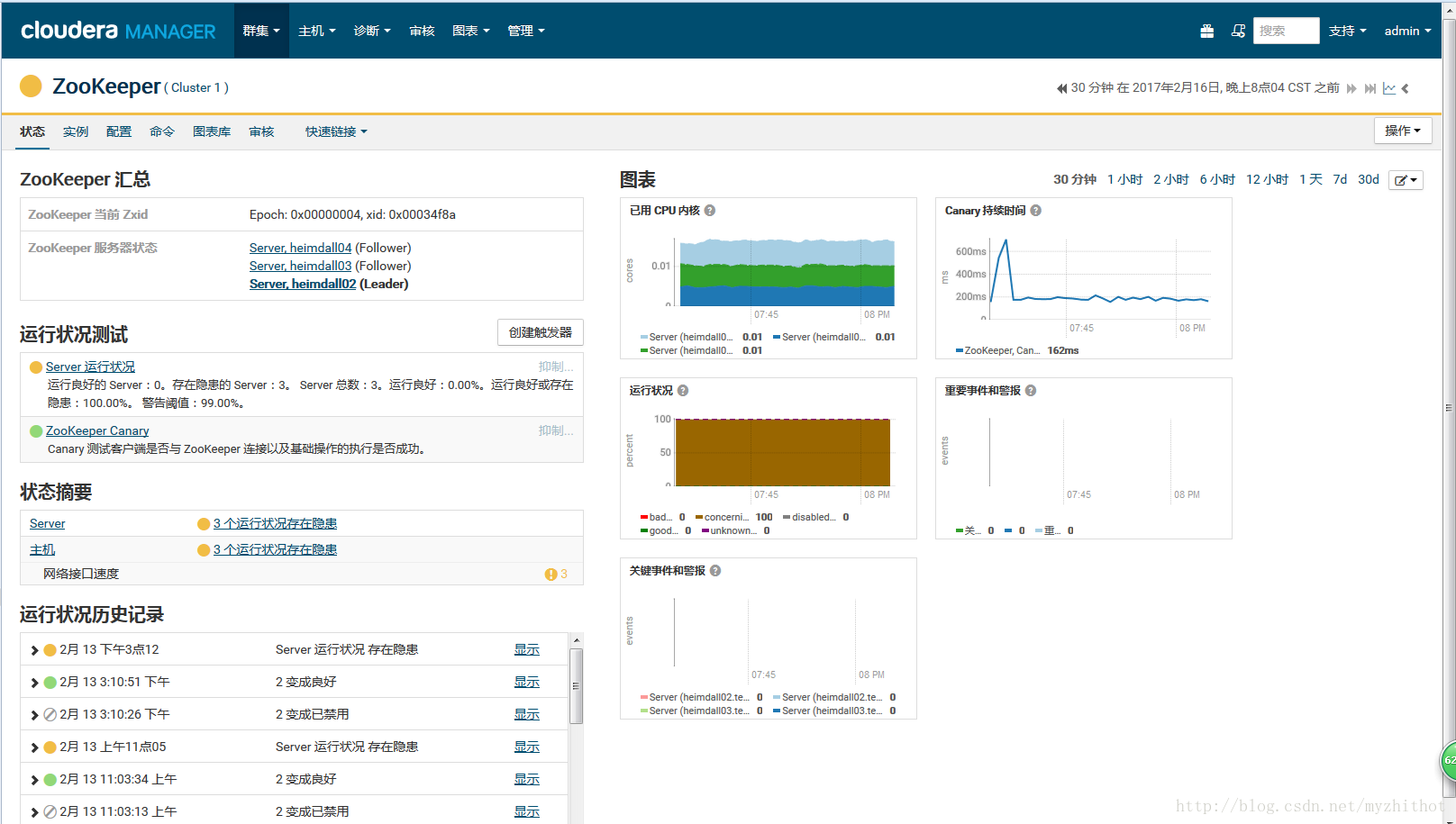Click the help icon next to 运行状况 chart

coord(683,391)
